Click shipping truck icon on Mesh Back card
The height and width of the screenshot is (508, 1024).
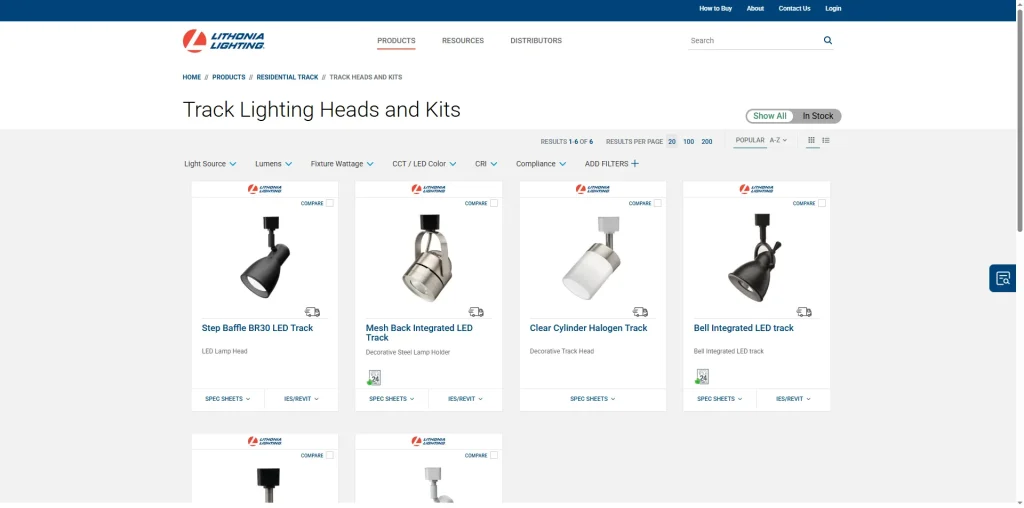pos(476,312)
